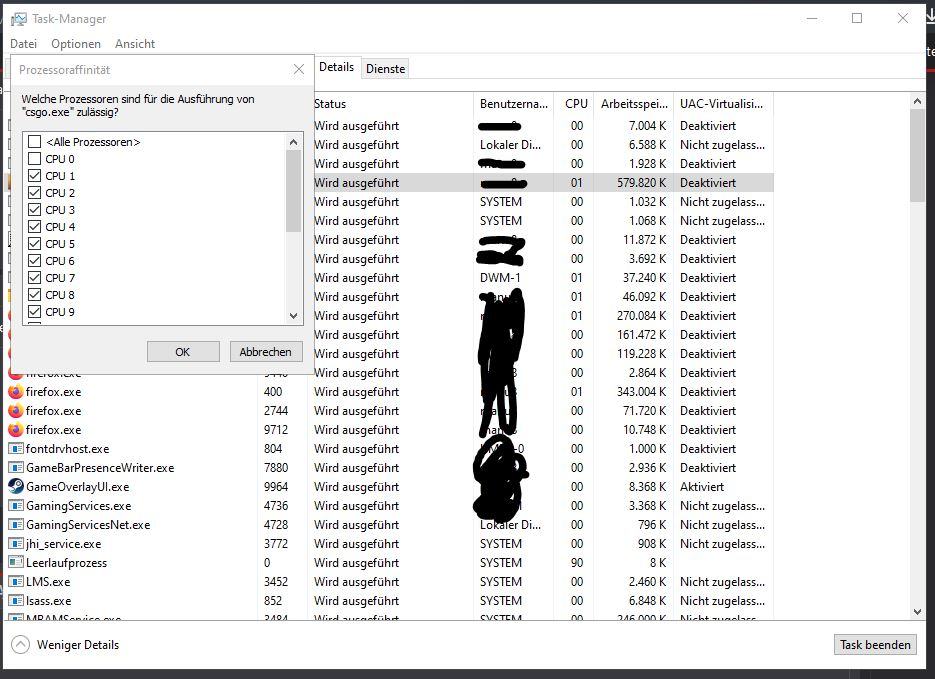Click the GamingServices.exe process icon
The height and width of the screenshot is (679, 935).
click(x=16, y=506)
